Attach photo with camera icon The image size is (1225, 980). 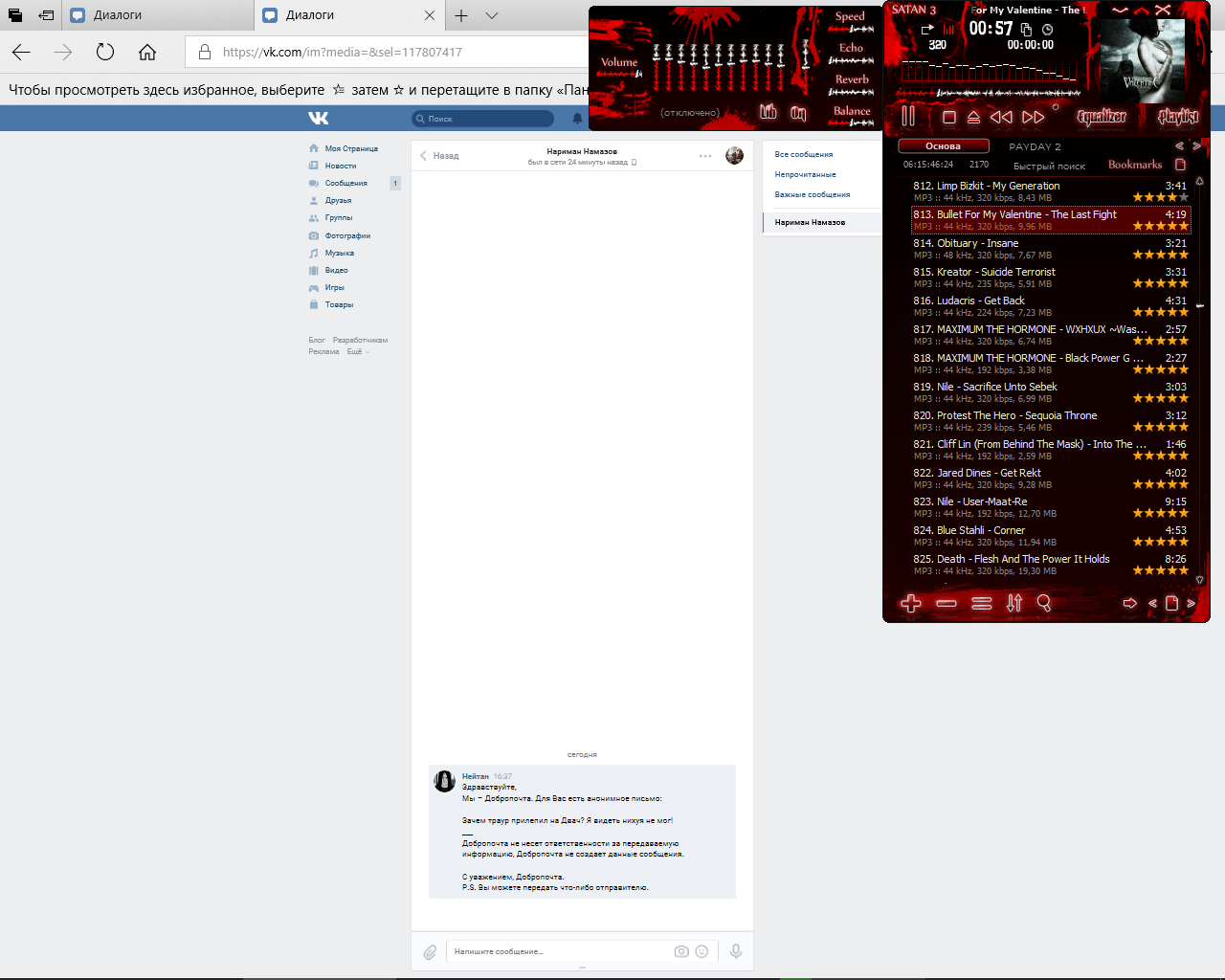[681, 951]
